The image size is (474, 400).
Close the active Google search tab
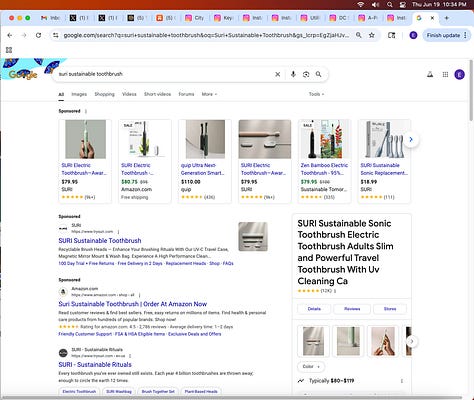[432, 18]
